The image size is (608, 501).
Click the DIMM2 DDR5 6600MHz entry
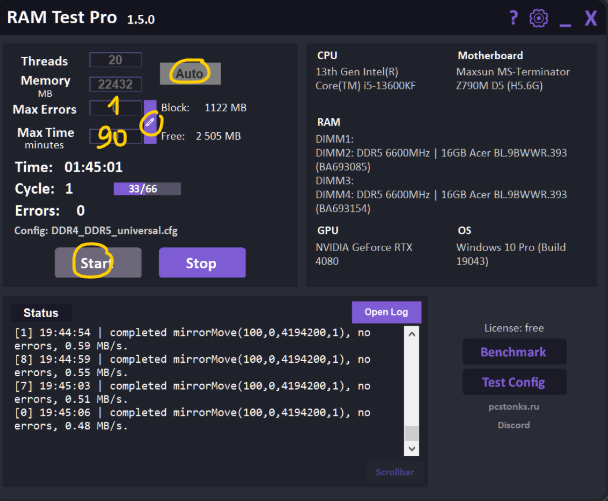tap(441, 160)
